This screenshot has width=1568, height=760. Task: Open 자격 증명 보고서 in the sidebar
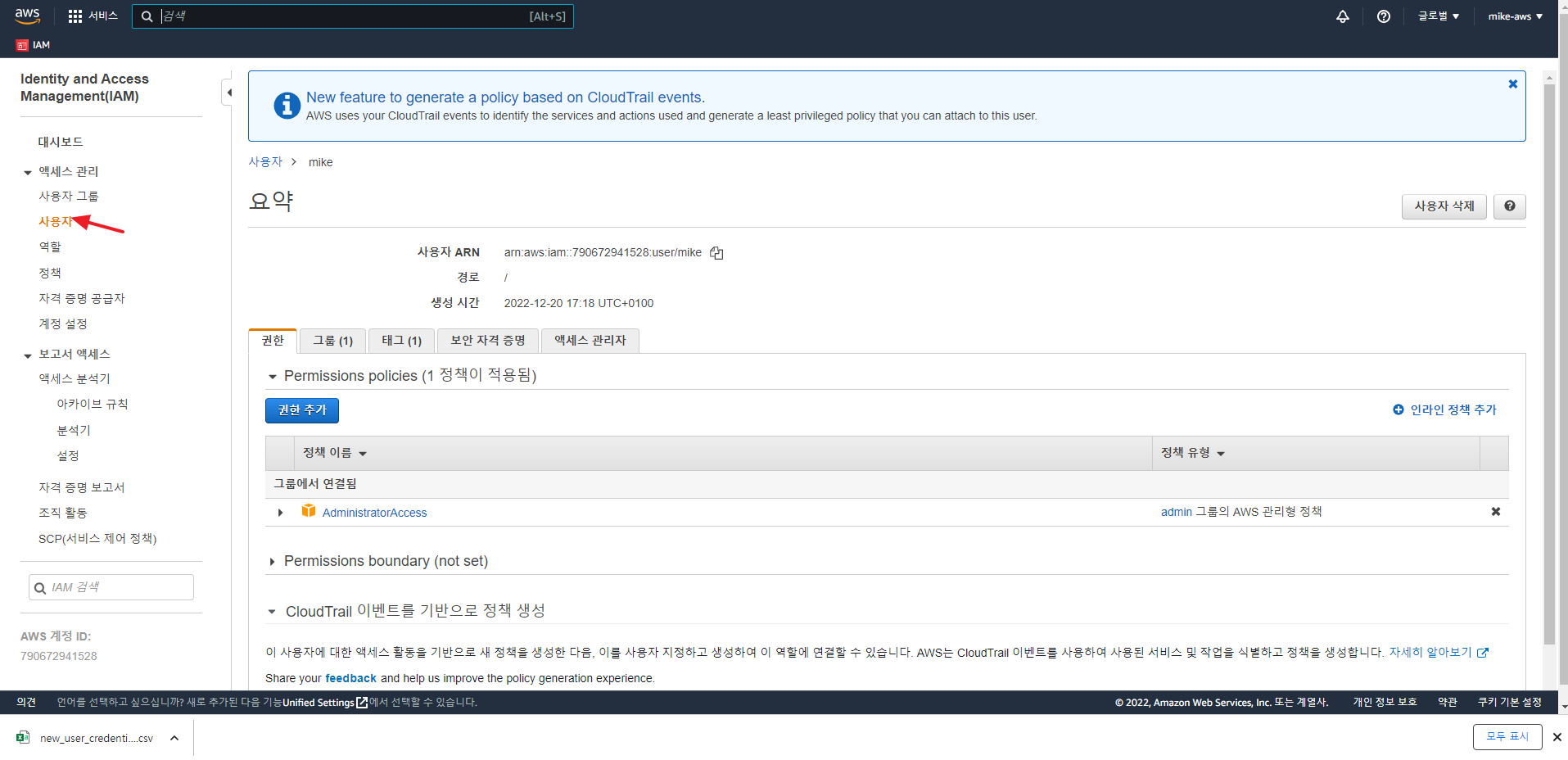pyautogui.click(x=82, y=487)
